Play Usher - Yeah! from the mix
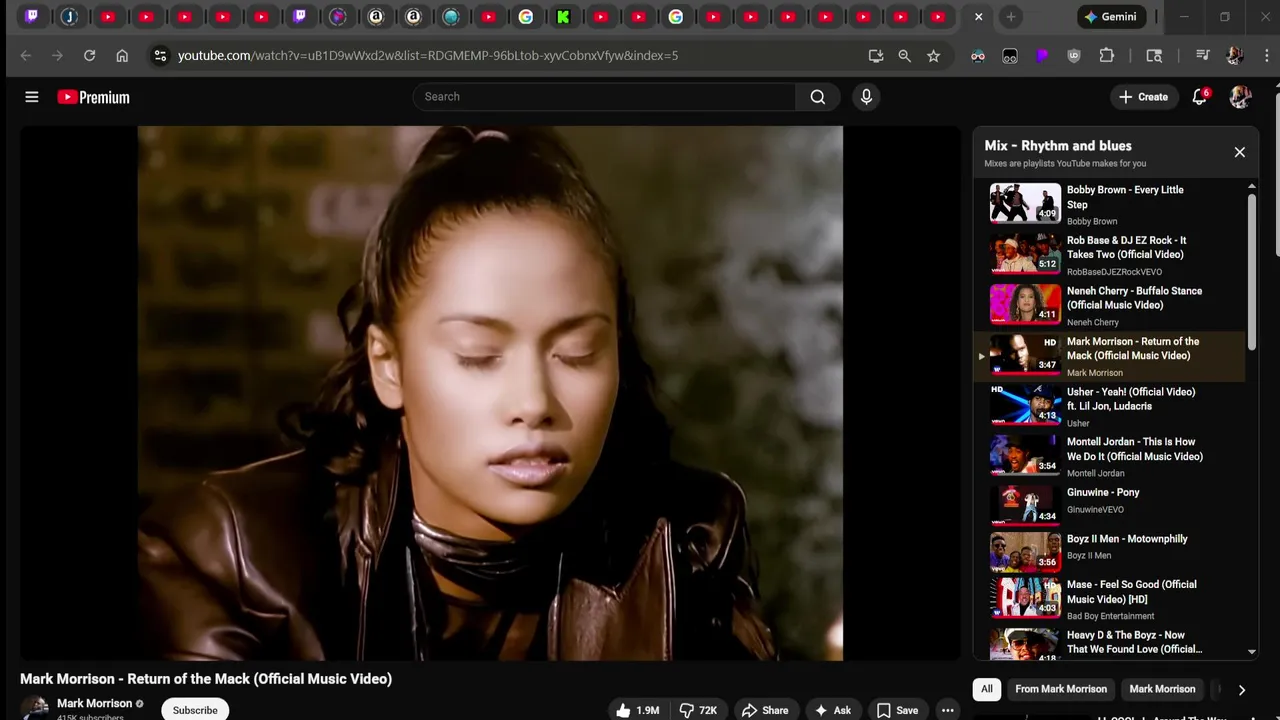 point(1110,407)
